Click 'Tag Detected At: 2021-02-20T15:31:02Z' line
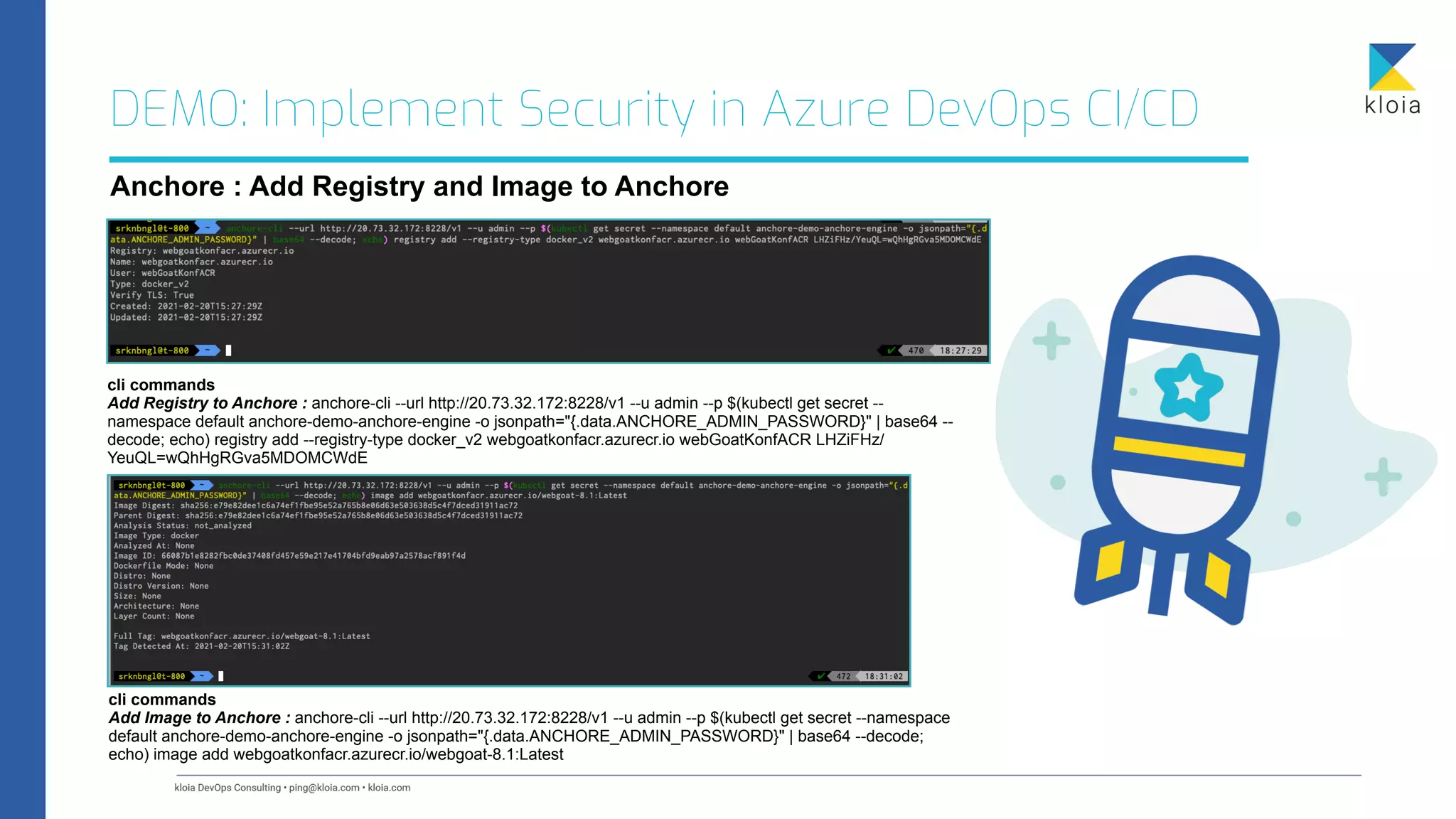This screenshot has width=1456, height=819. [x=202, y=646]
